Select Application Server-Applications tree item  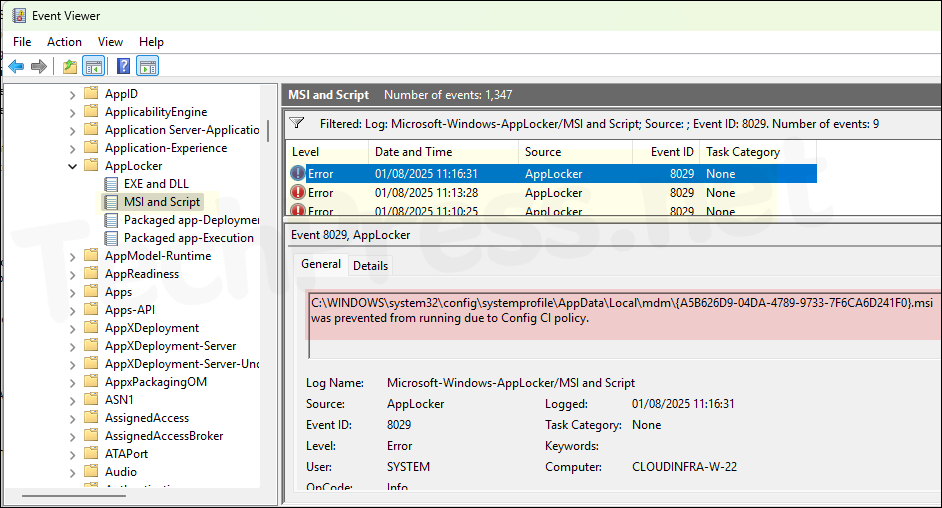coord(182,130)
